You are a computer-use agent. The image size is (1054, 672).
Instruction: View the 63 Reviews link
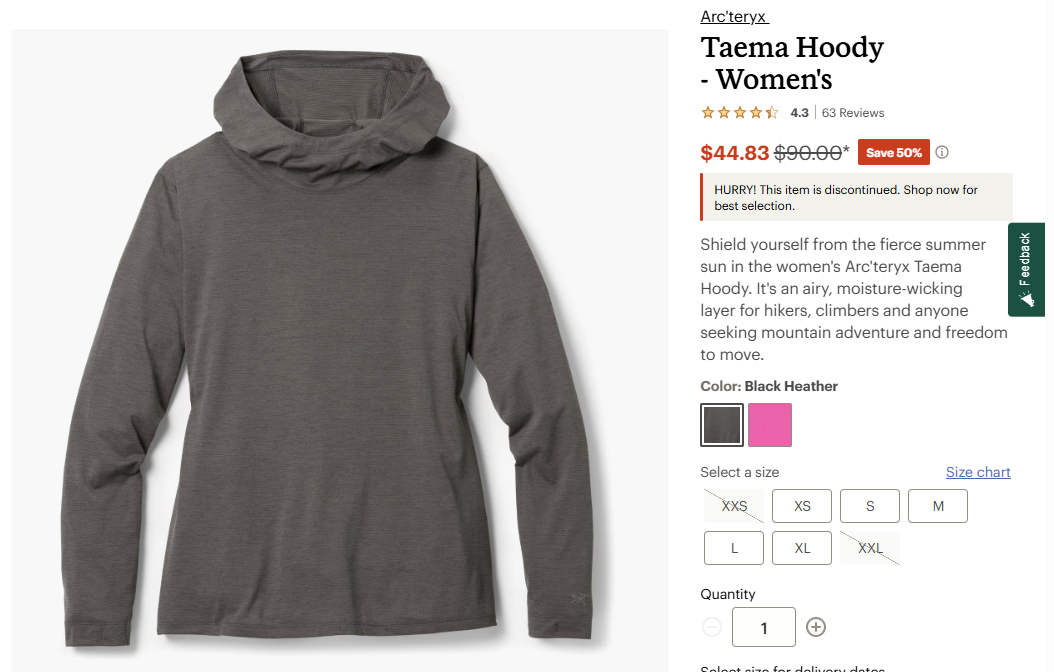(x=853, y=113)
